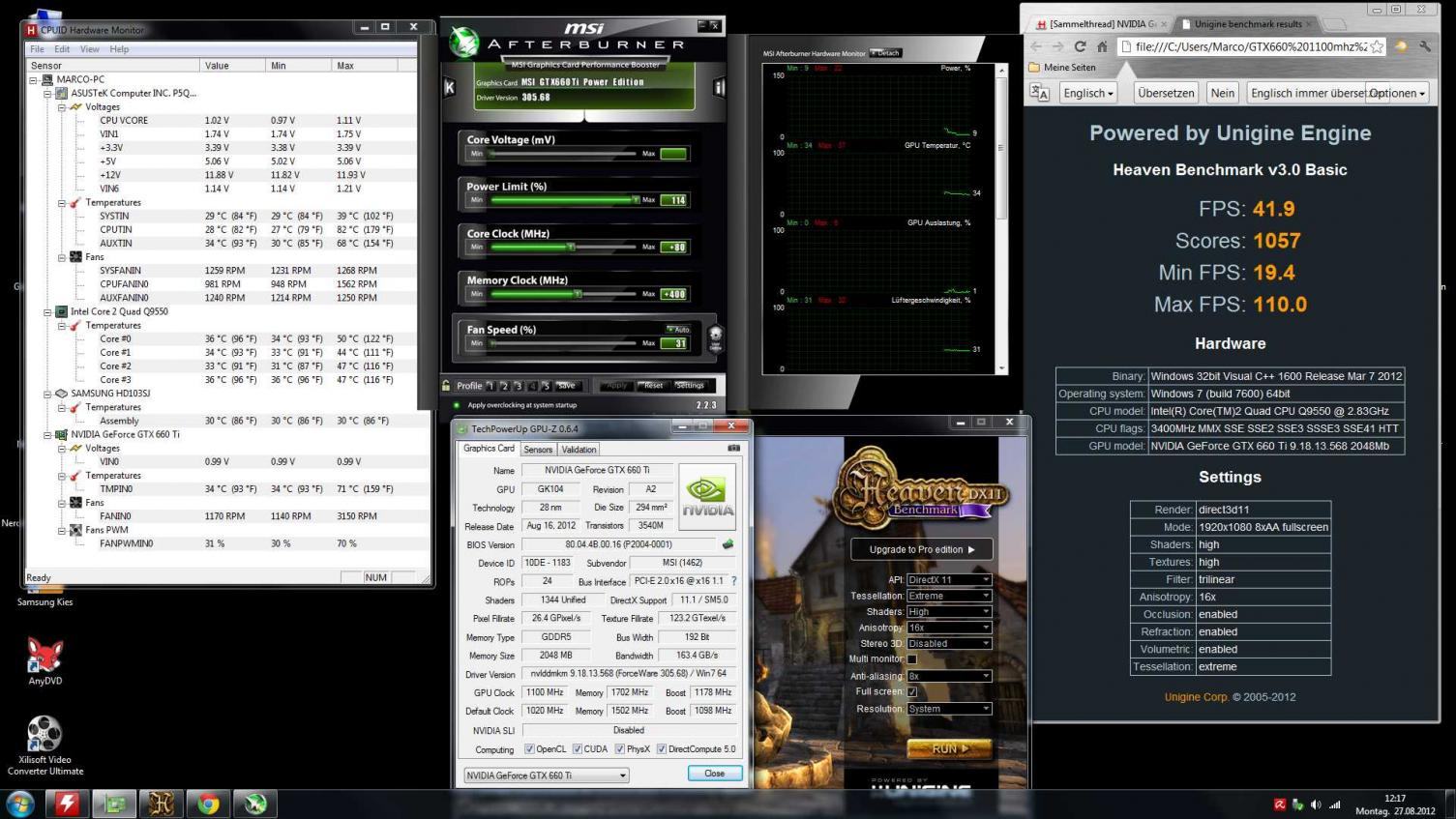Image resolution: width=1456 pixels, height=819 pixels.
Task: Click Upgrade to Pro edition button
Action: [921, 549]
